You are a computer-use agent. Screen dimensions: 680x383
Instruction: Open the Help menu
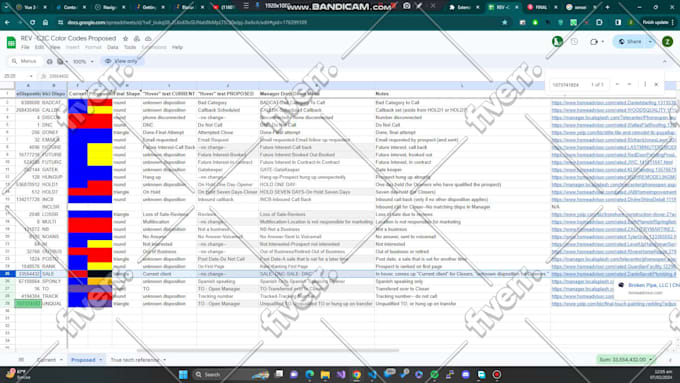(x=177, y=47)
